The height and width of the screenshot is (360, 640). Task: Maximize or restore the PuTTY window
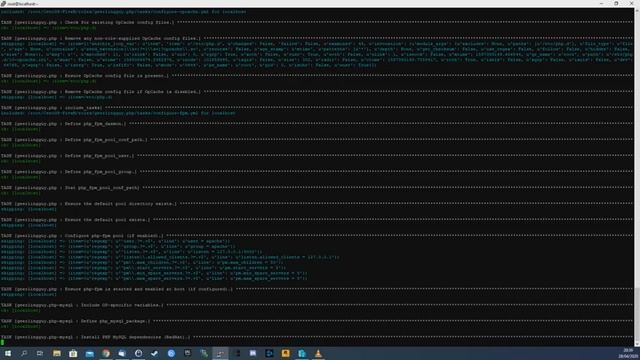click(x=616, y=3)
